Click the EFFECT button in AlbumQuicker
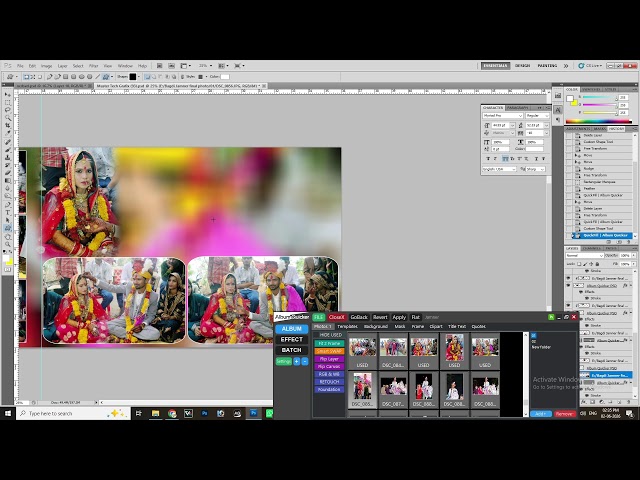Viewport: 640px width, 480px height. [x=291, y=340]
